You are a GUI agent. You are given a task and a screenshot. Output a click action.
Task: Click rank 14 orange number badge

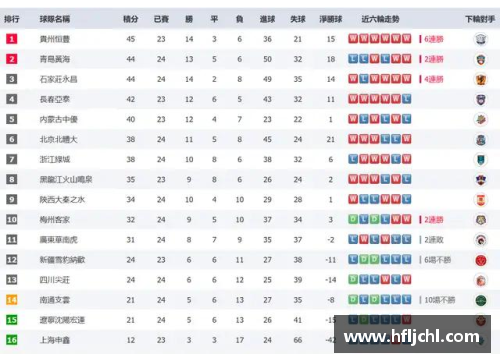[x=12, y=300]
